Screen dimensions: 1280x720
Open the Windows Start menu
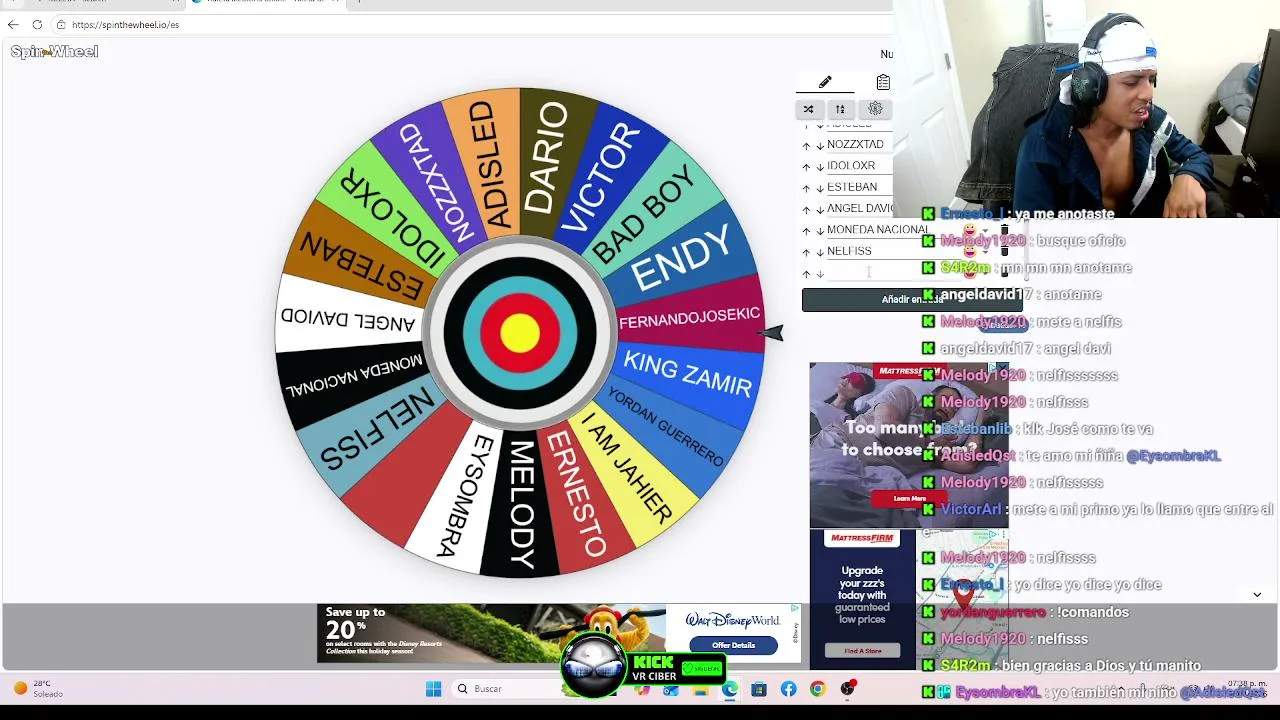coord(433,689)
